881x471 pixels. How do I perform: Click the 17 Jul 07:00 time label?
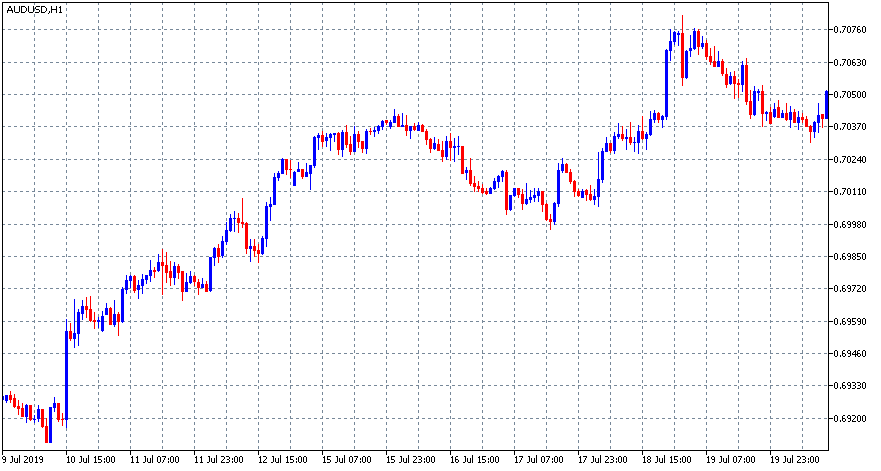[x=539, y=460]
